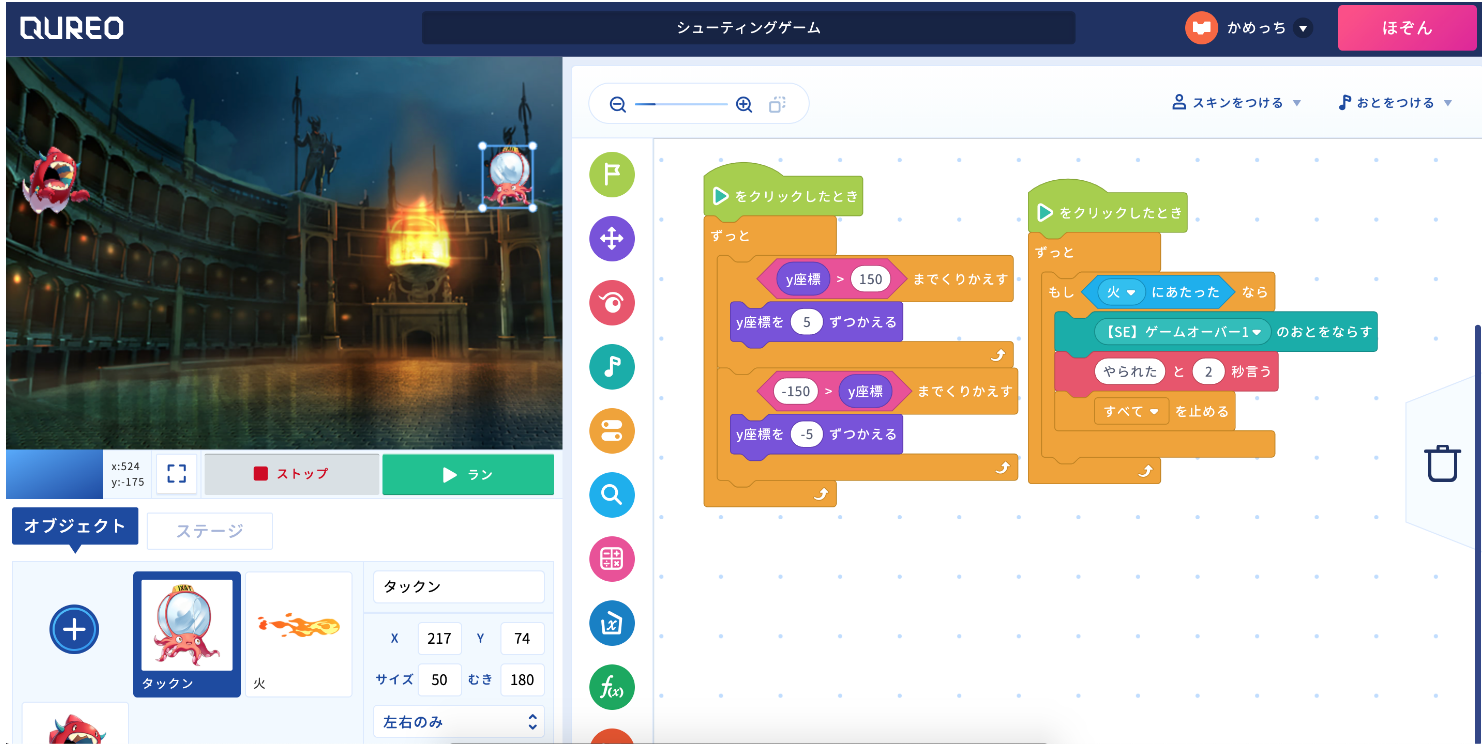Screen dimensions: 1484x746
Task: Open the Sensing block category (magnifier icon)
Action: [x=612, y=495]
